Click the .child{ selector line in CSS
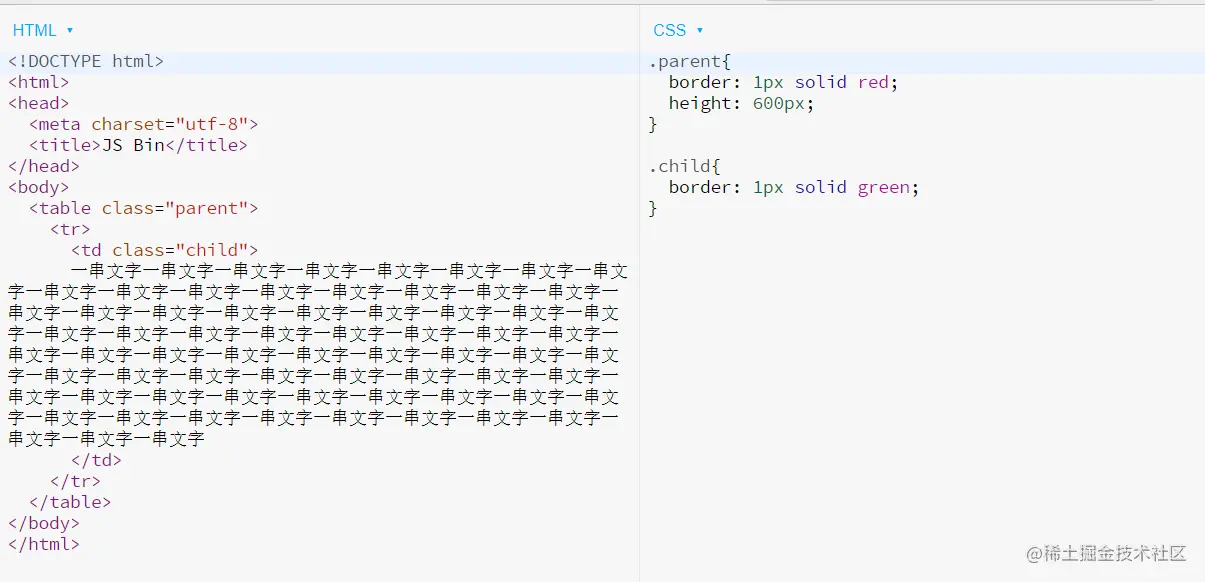 tap(685, 166)
